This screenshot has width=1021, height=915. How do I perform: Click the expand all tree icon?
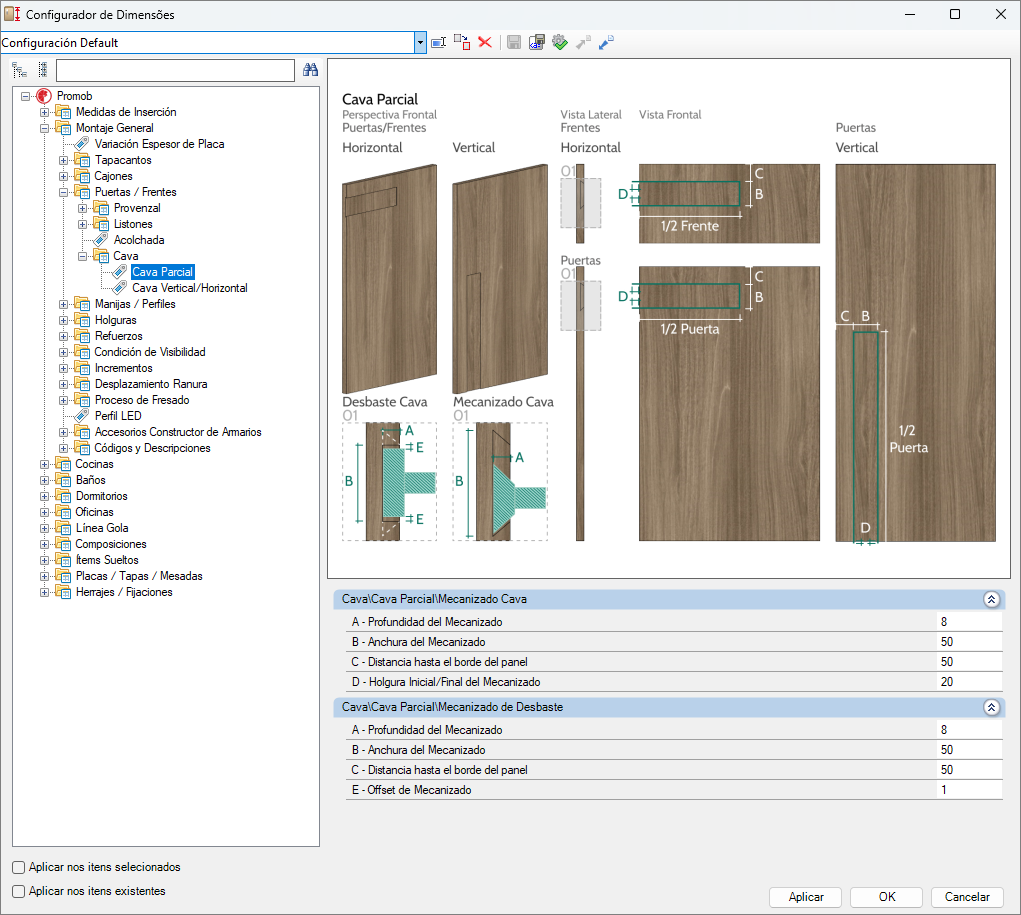point(19,70)
